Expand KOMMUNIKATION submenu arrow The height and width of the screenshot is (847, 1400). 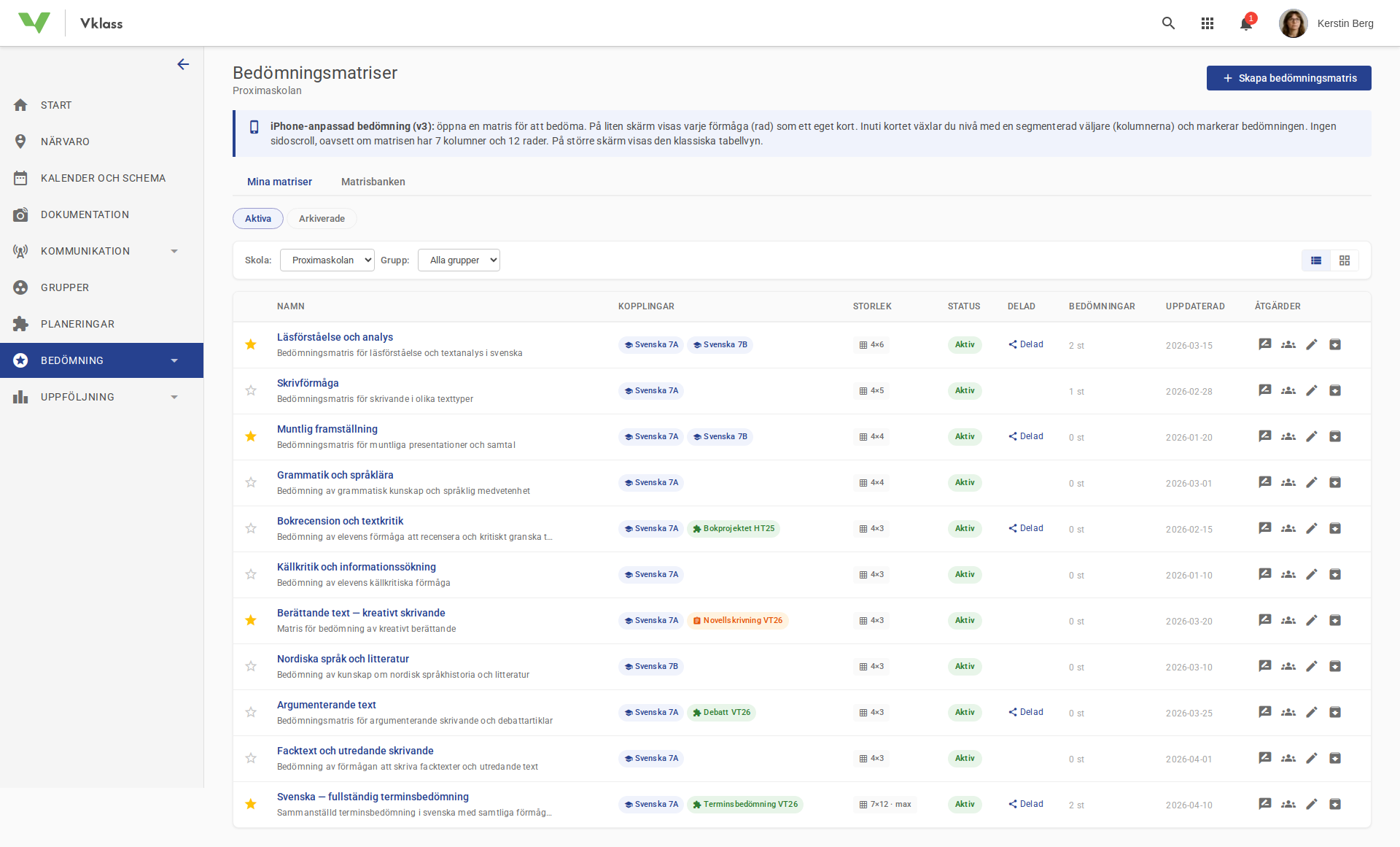click(174, 251)
